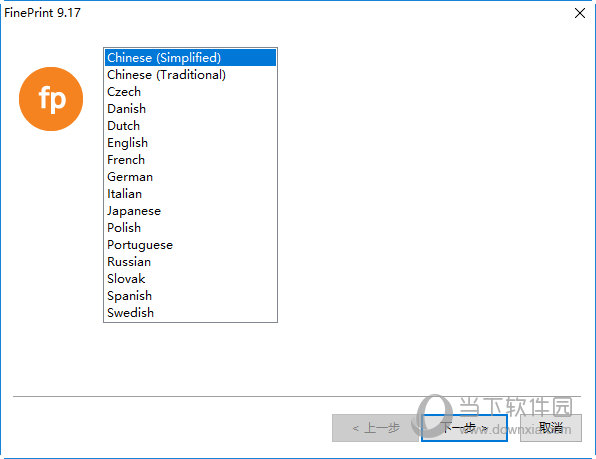Screen dimensions: 596x459
Task: Click the orange FinePrint fp logo
Action: 51,99
